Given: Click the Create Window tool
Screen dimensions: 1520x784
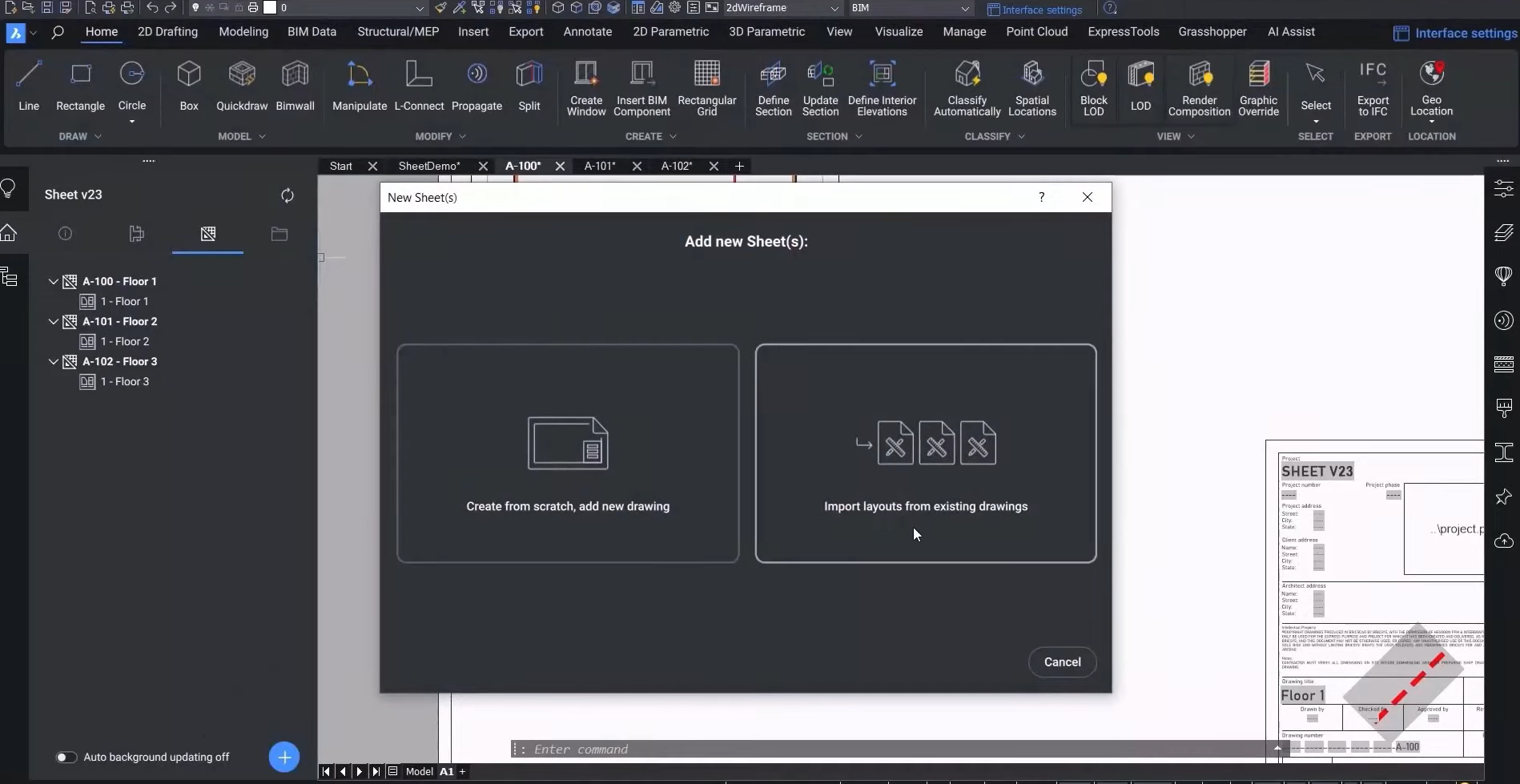Looking at the screenshot, I should [x=586, y=88].
